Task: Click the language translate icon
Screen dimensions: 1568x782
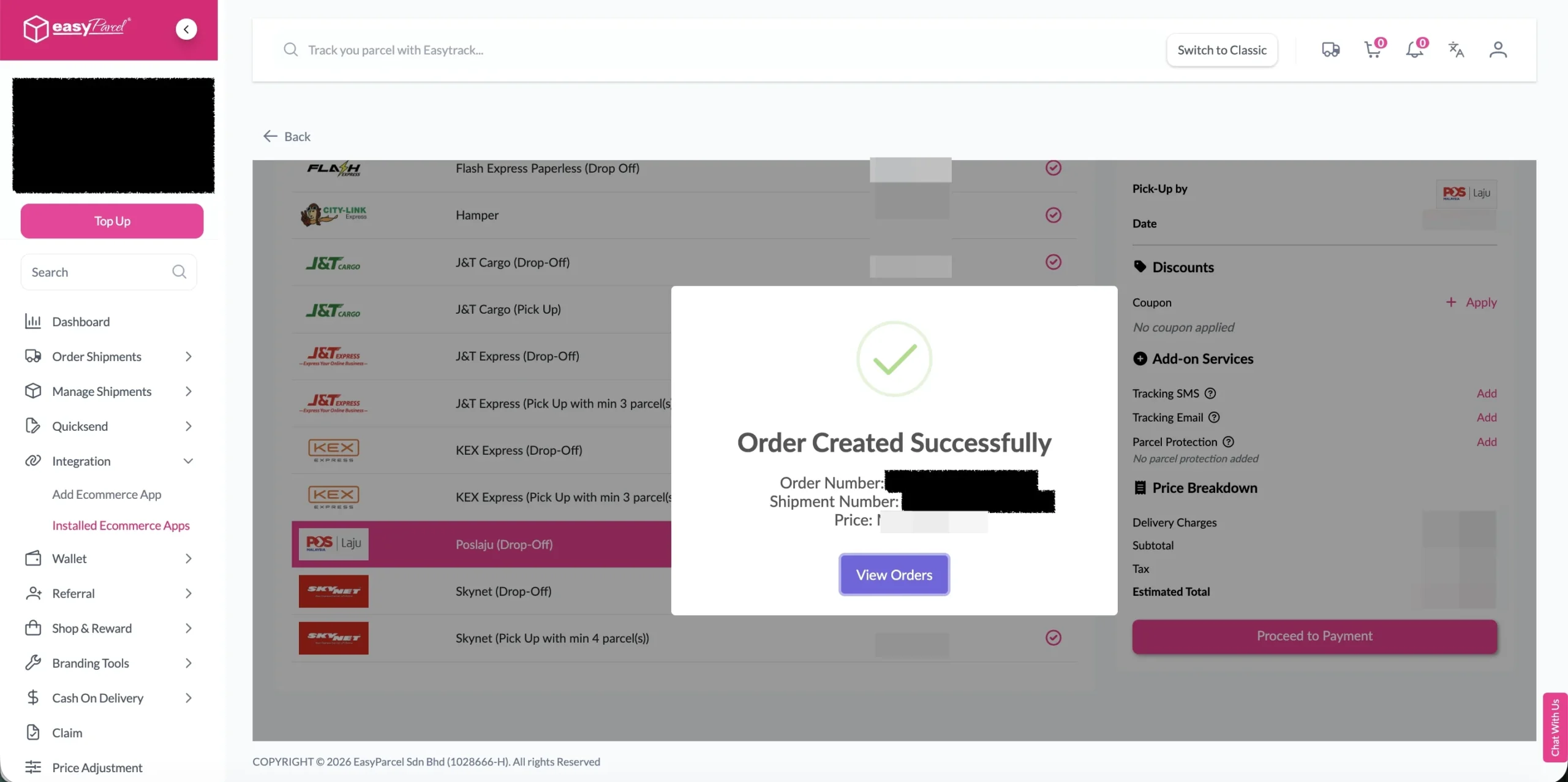Action: point(1456,50)
